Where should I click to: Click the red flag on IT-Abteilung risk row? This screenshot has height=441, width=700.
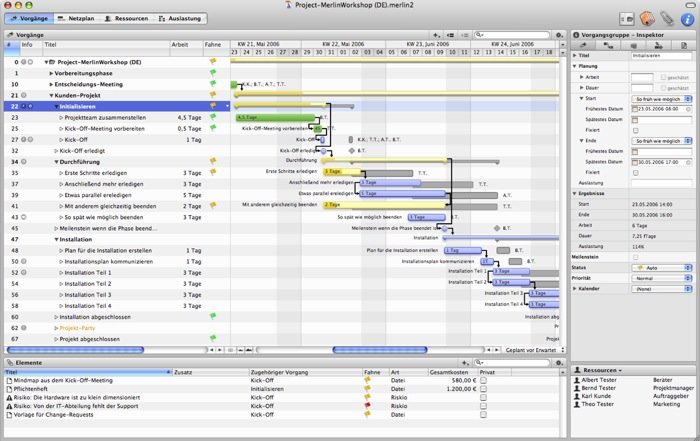click(367, 406)
